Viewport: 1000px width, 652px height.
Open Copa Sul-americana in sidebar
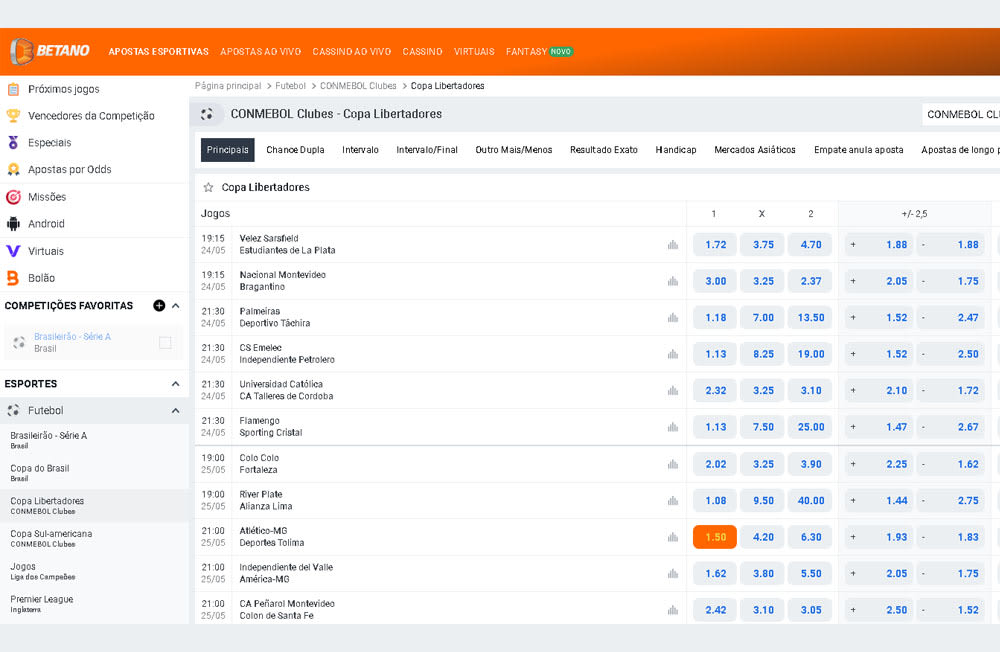tap(94, 538)
